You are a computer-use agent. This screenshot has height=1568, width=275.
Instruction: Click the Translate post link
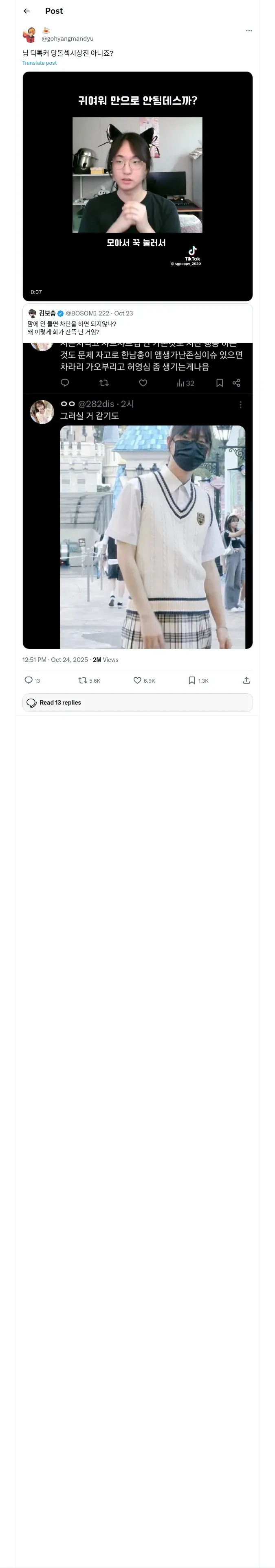40,63
